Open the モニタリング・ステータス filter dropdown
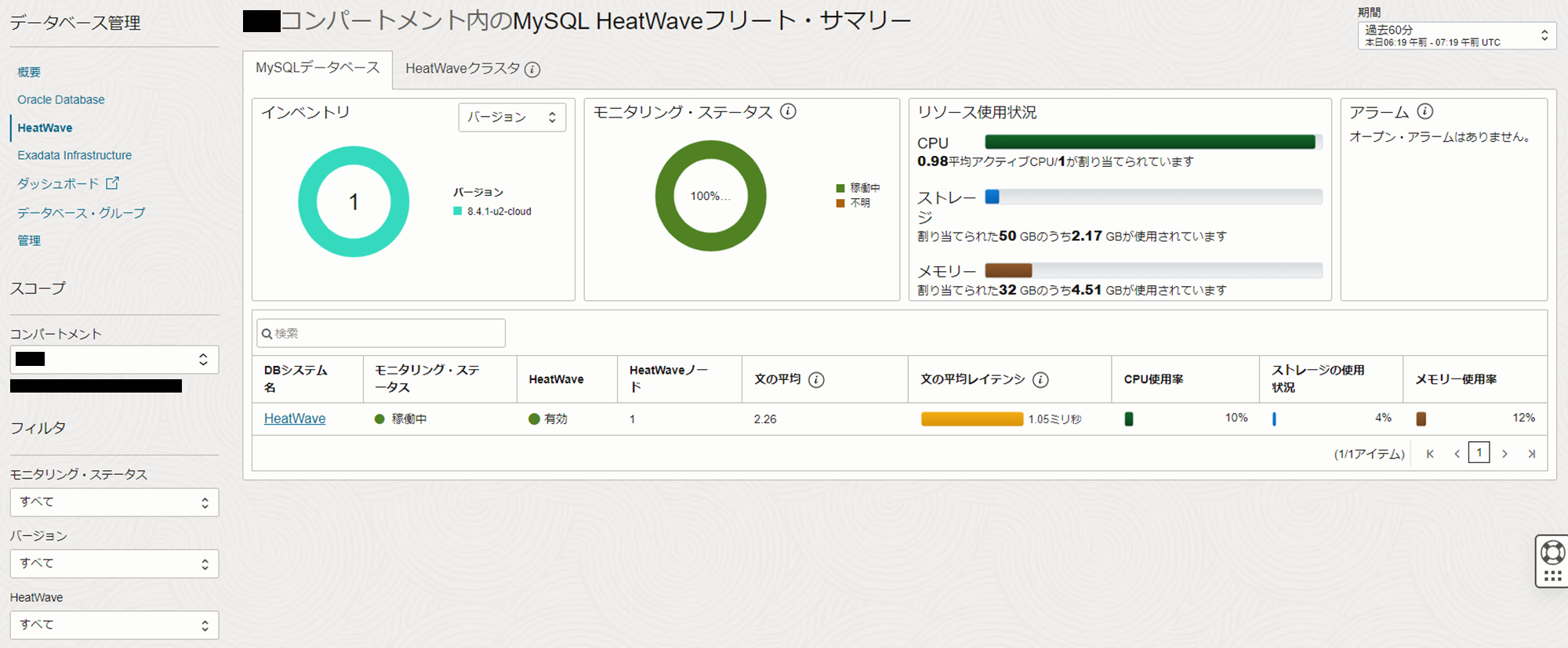 (x=114, y=502)
